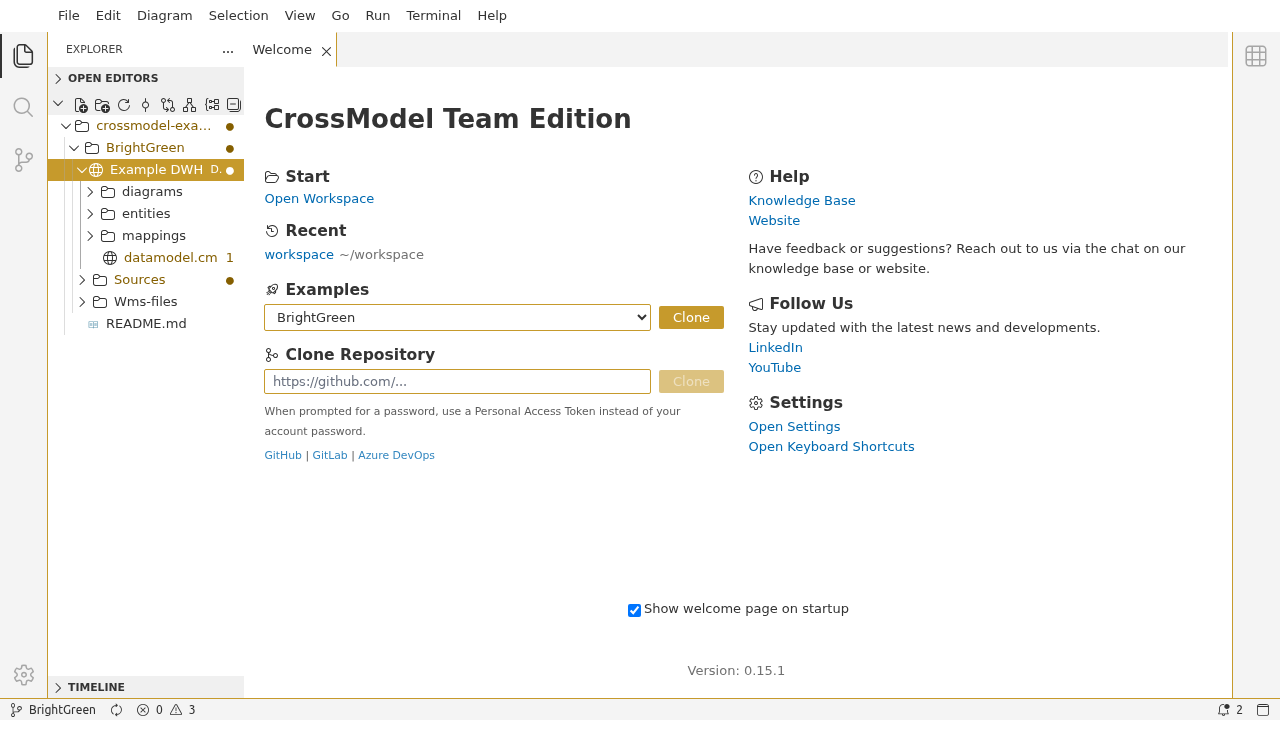The width and height of the screenshot is (1280, 750).
Task: Click the grid icon in right sidebar
Action: pos(1256,56)
